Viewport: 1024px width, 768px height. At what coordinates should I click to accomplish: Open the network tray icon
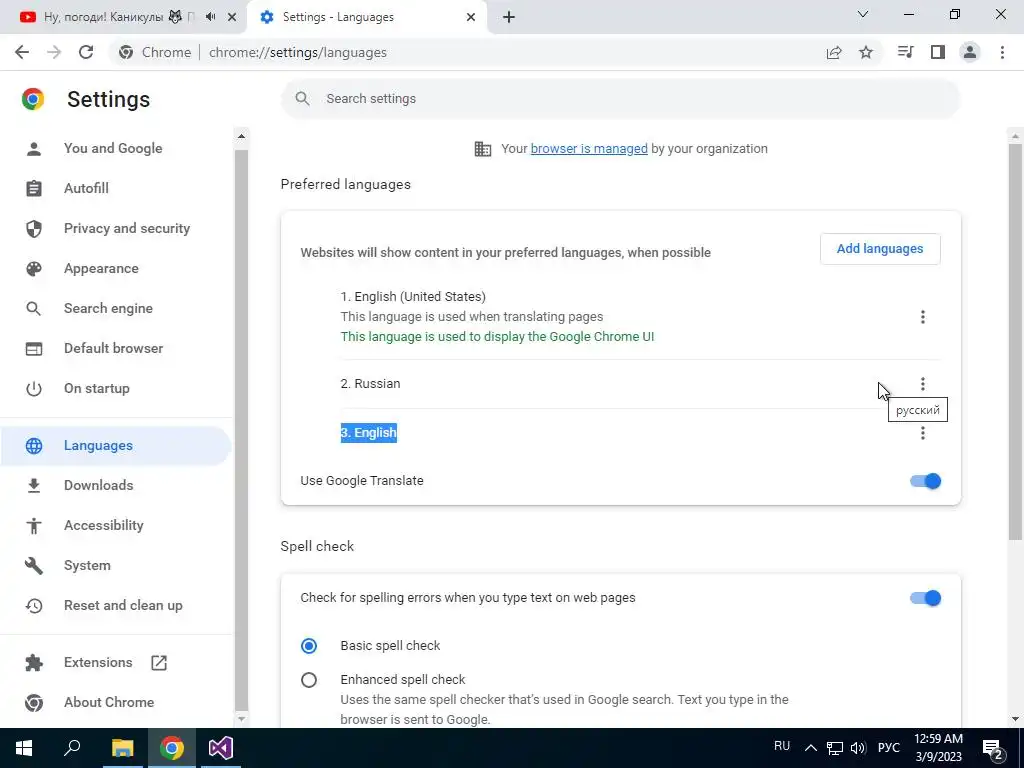tap(835, 748)
